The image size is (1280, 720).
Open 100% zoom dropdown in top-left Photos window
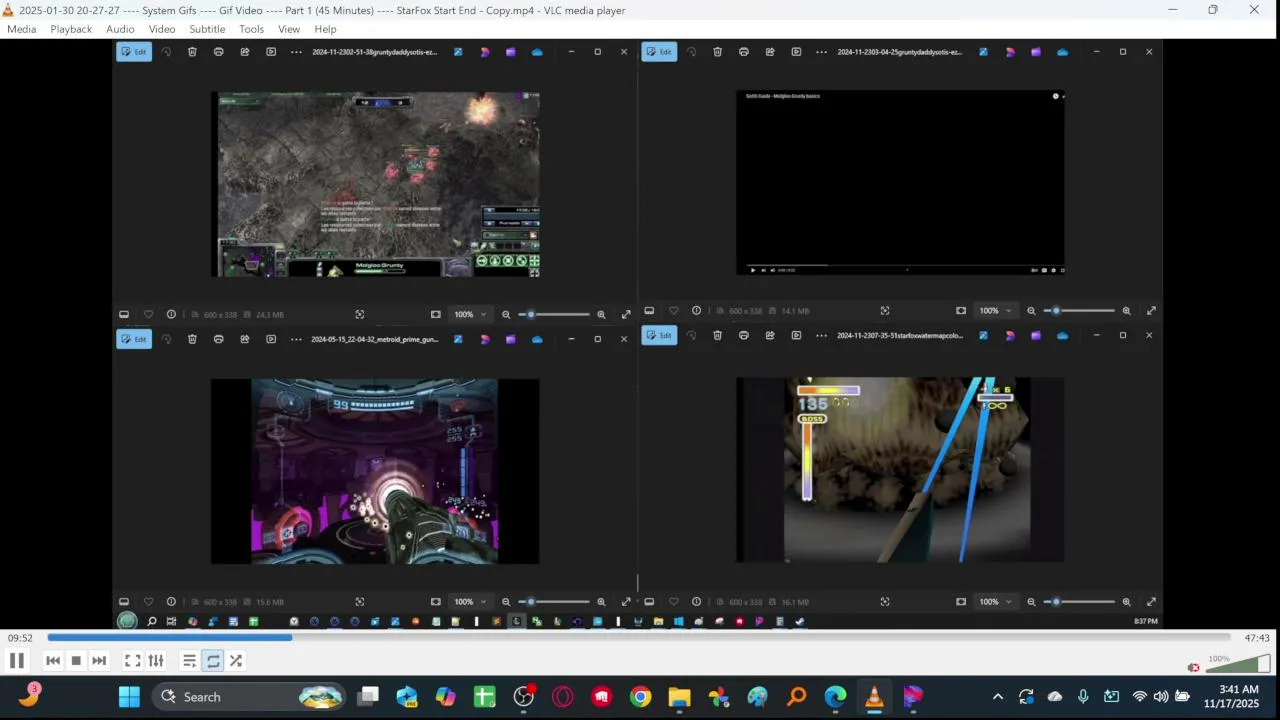[470, 314]
